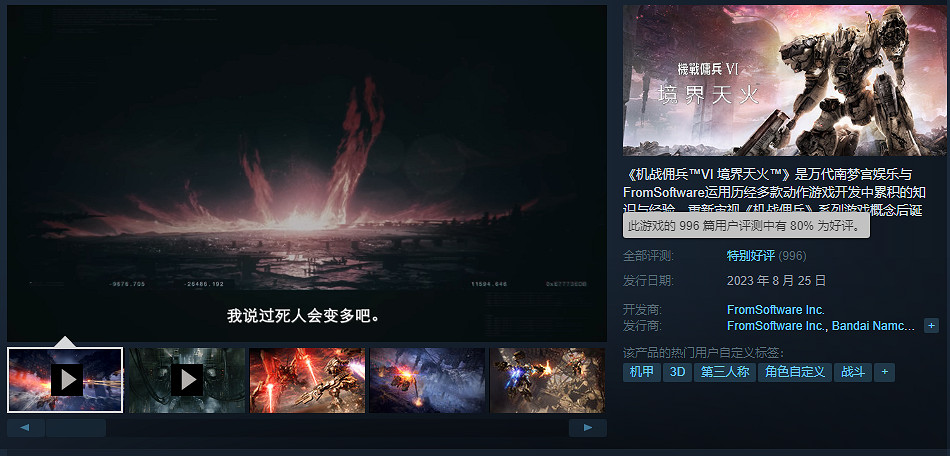Click FromSoftware Inc. in the publisher row
The width and height of the screenshot is (950, 456).
point(776,326)
